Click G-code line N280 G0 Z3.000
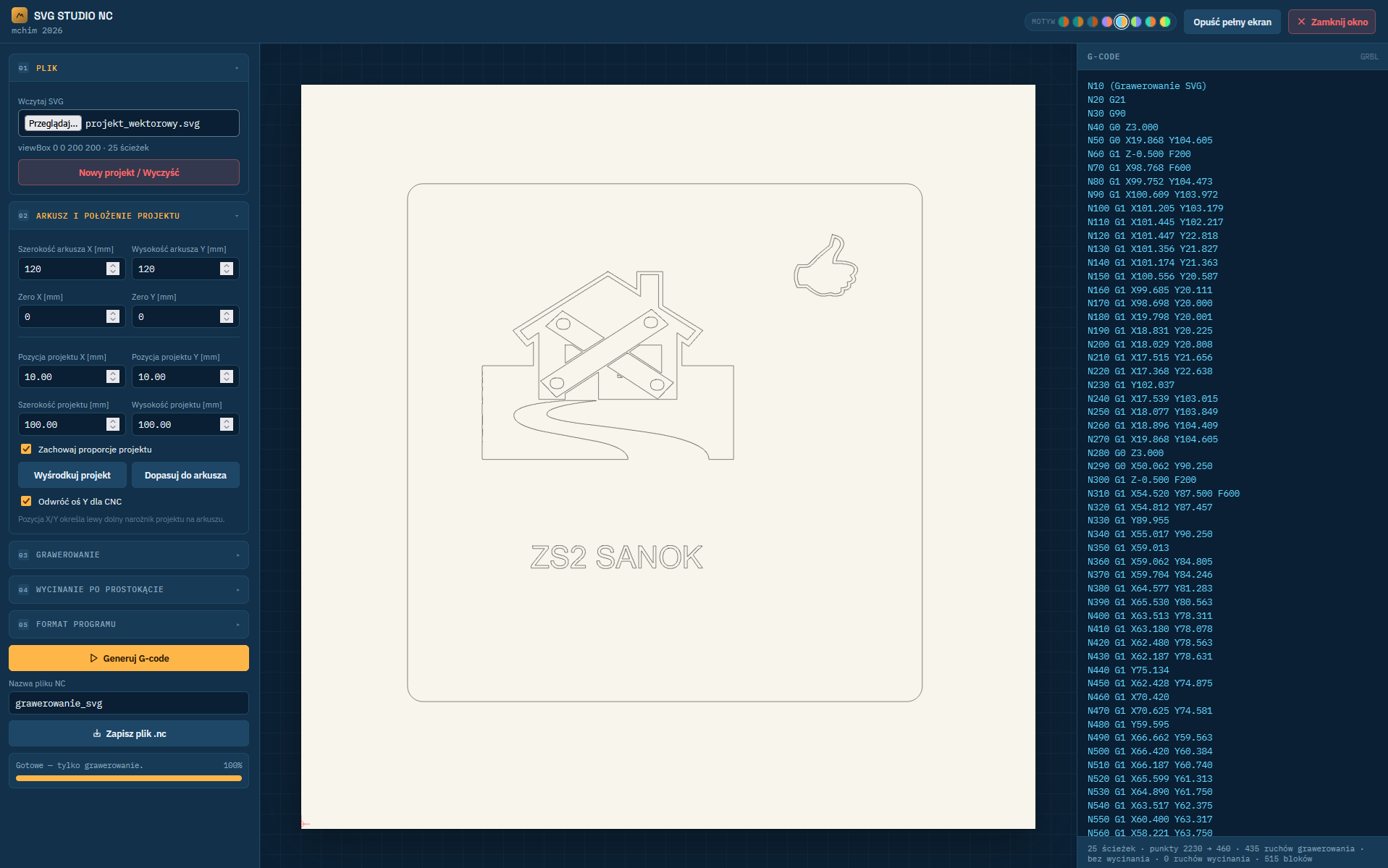Screen dimensions: 1388x868 pyautogui.click(x=1125, y=453)
